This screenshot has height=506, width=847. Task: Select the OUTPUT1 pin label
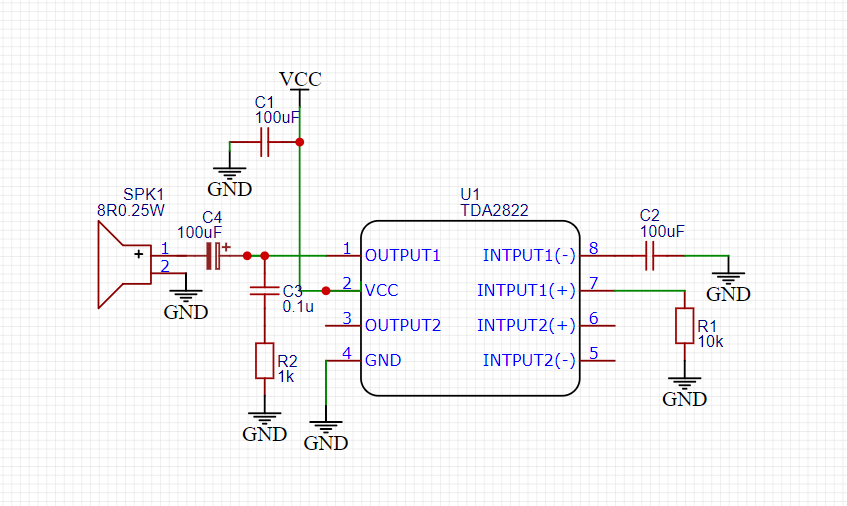tap(403, 255)
